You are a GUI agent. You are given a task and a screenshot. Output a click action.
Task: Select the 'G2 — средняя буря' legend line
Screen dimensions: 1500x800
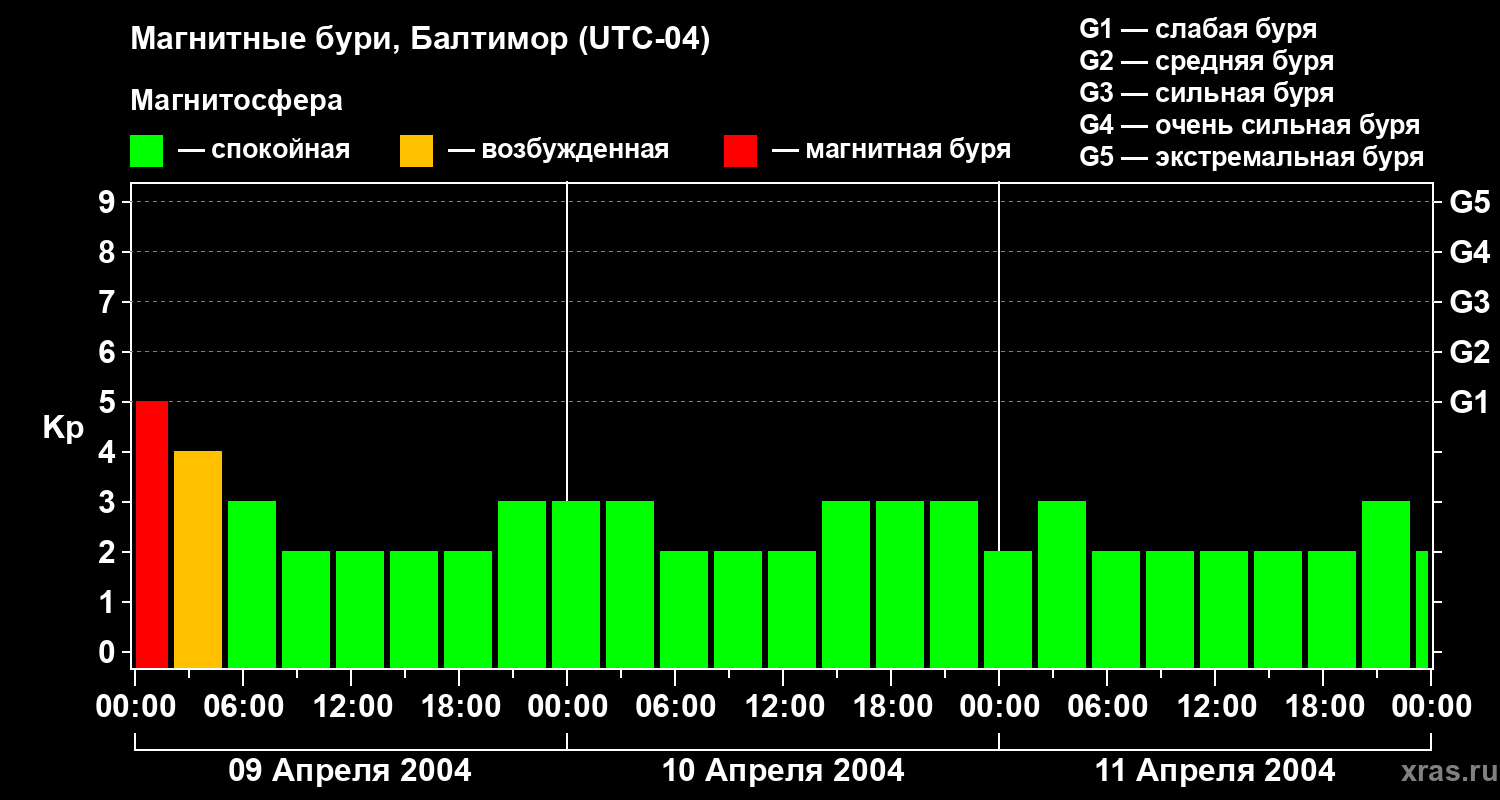(x=1206, y=61)
